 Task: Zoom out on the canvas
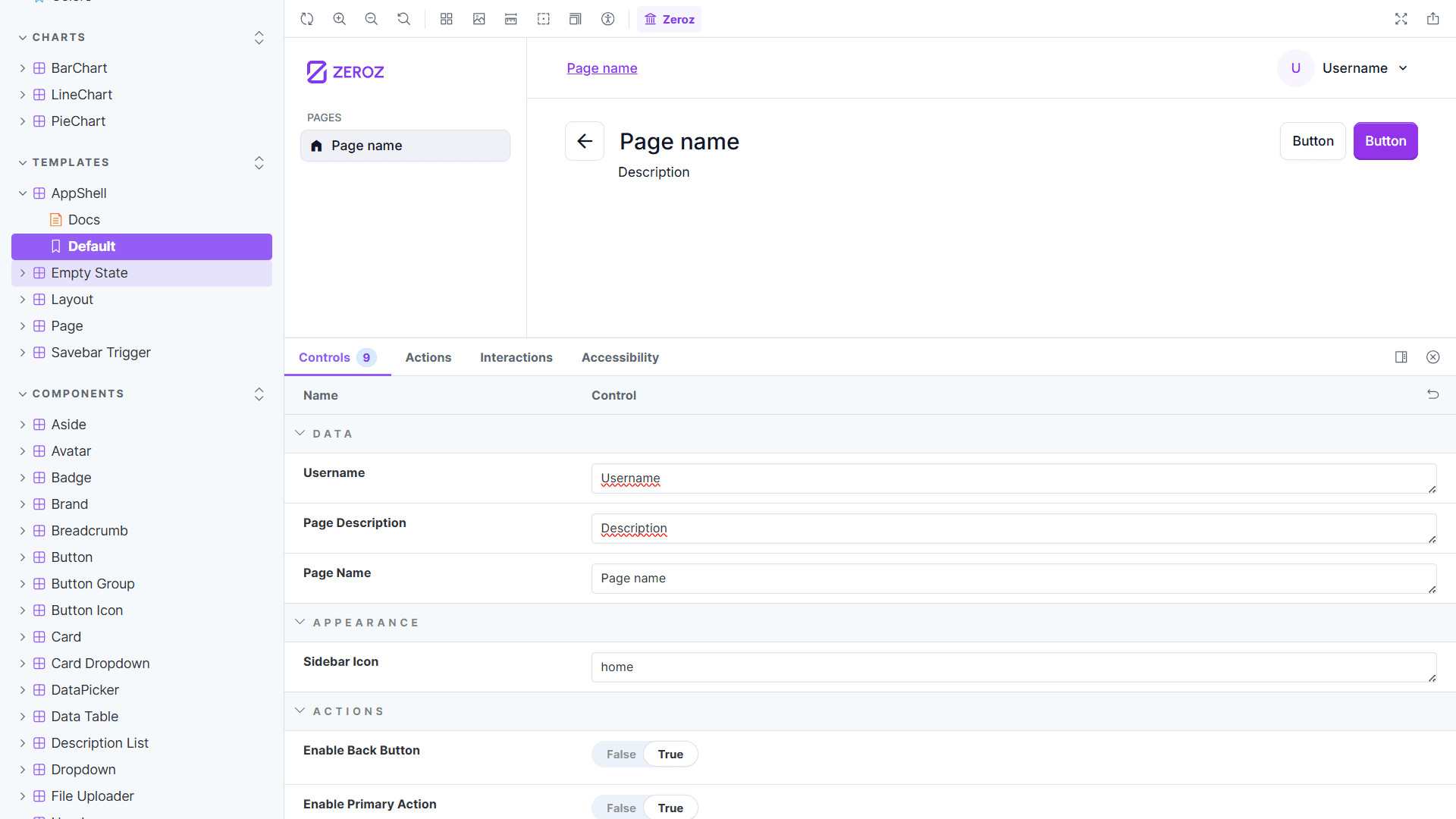point(372,19)
